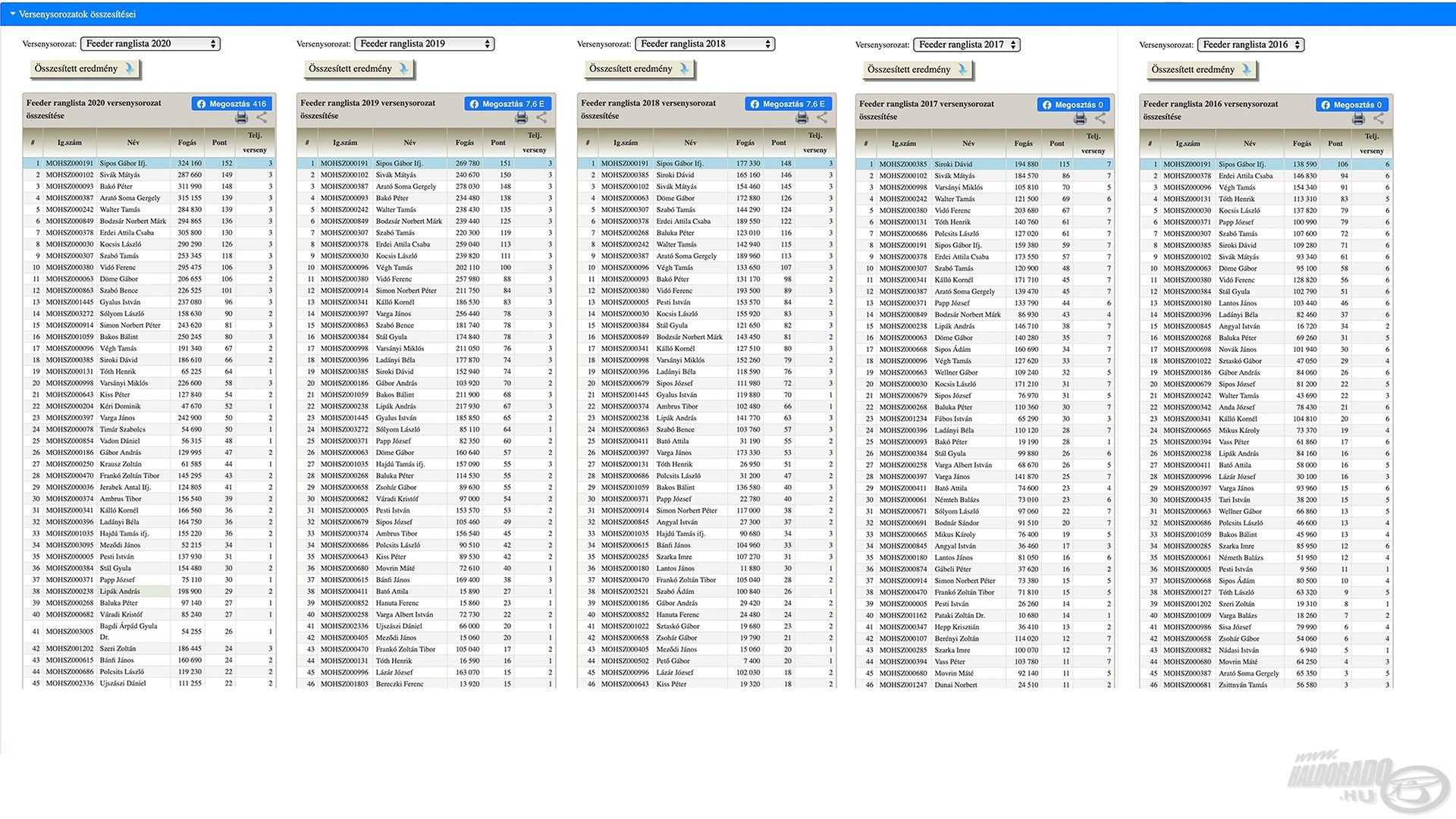Image resolution: width=1456 pixels, height=819 pixels.
Task: Select Erdei Attila Csaba row in 2016 table
Action: click(1266, 176)
